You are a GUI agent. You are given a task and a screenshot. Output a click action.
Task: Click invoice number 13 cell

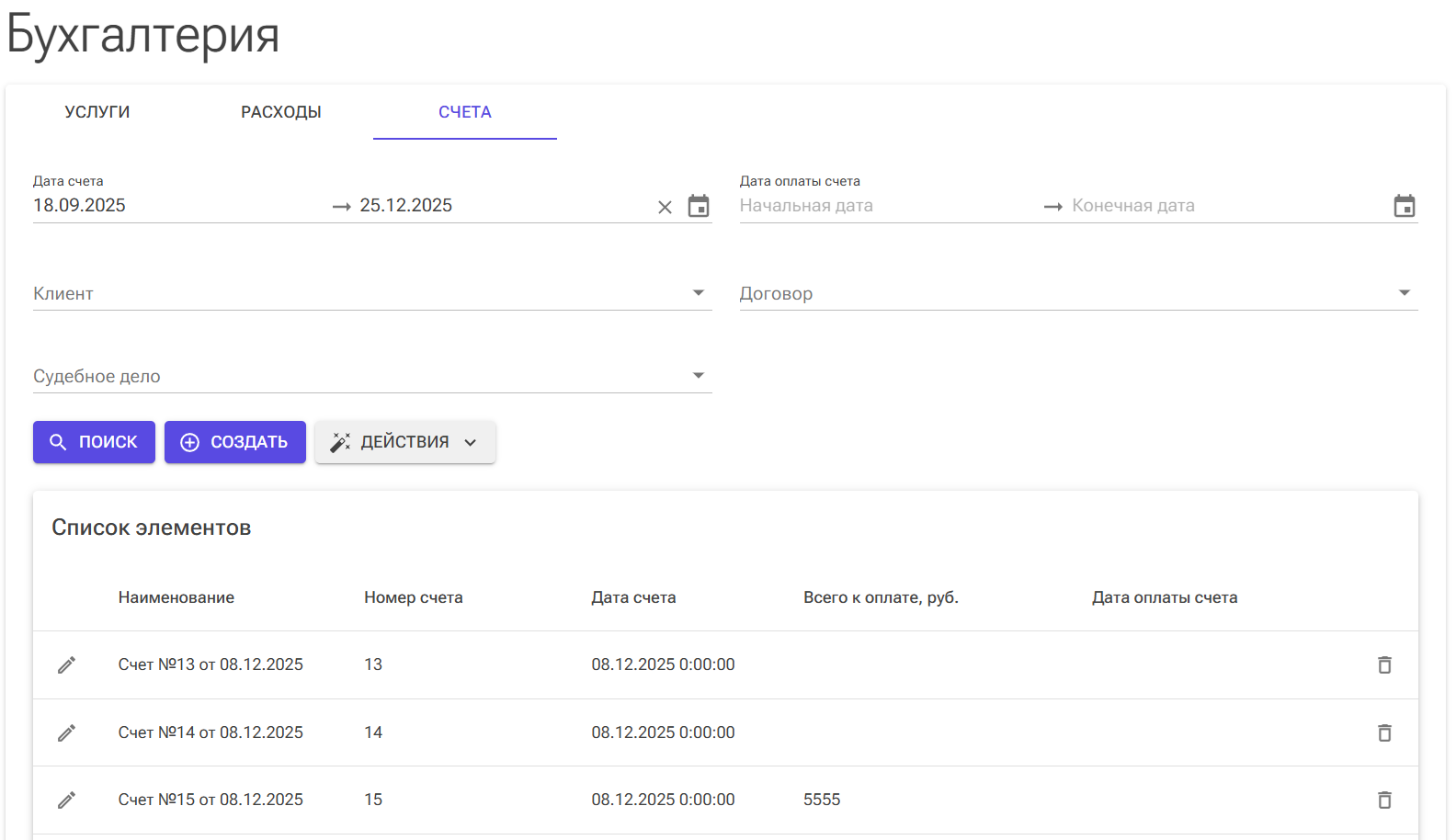[373, 664]
